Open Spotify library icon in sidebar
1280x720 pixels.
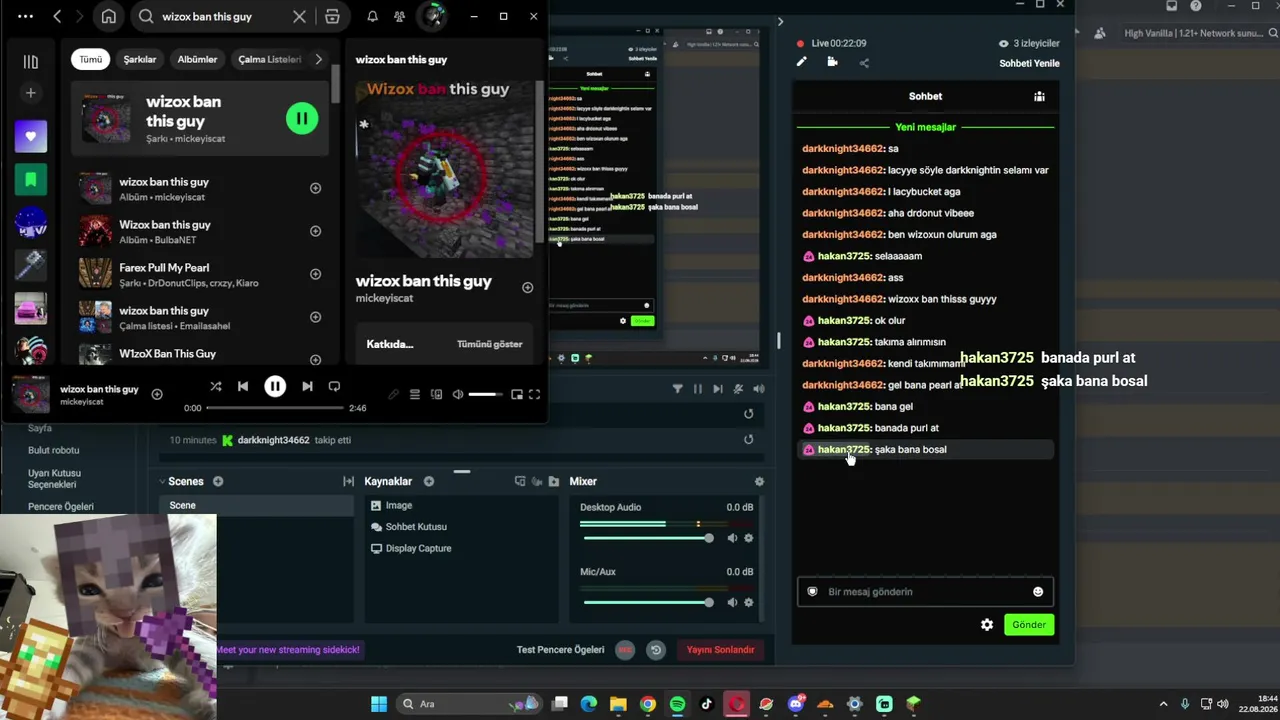[x=31, y=62]
